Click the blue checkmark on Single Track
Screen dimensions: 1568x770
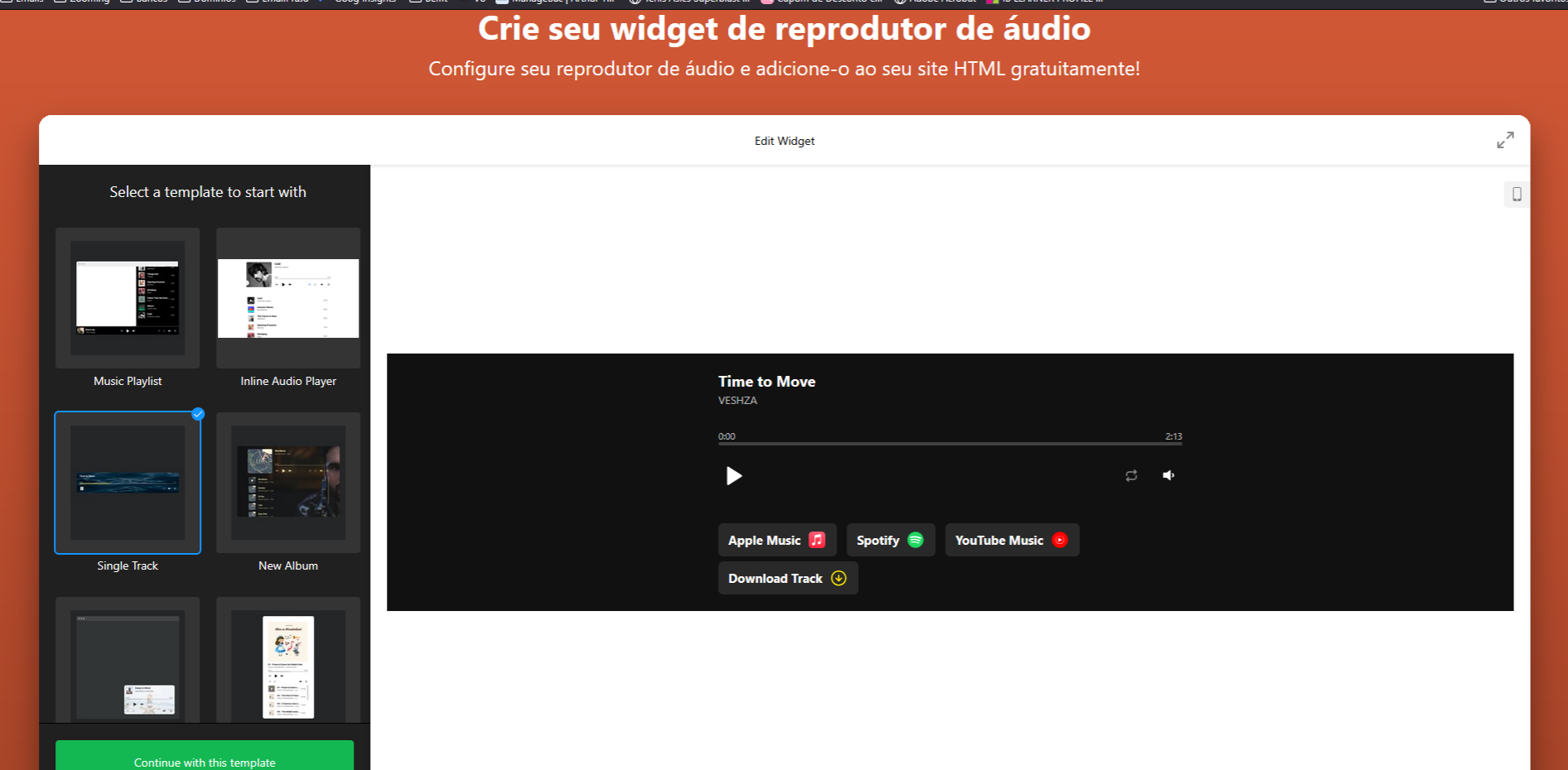(x=198, y=414)
